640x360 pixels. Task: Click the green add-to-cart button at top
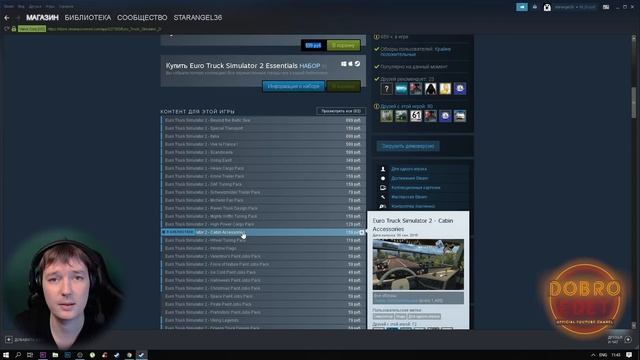(343, 45)
